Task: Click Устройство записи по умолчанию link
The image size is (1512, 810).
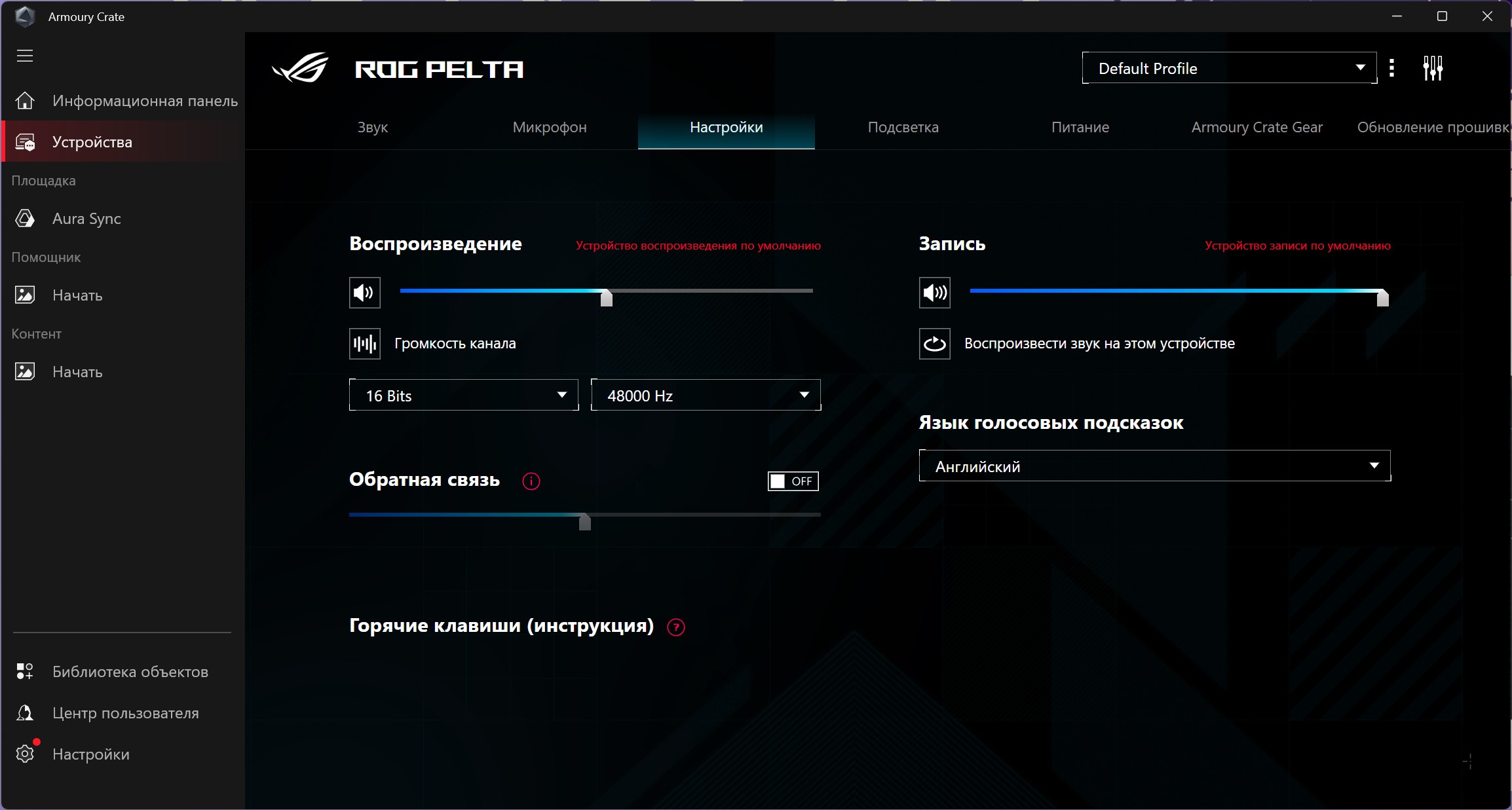Action: [x=1298, y=246]
